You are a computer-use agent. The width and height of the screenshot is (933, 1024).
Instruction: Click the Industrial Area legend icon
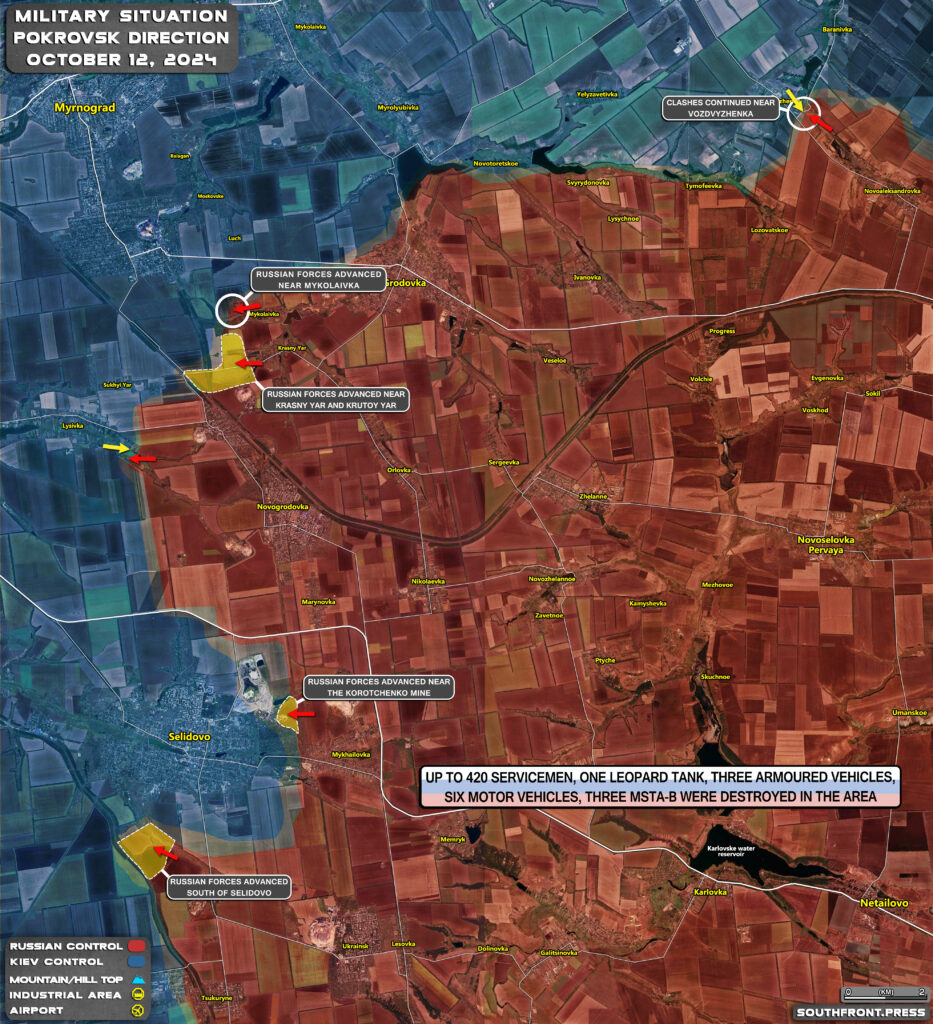[139, 994]
